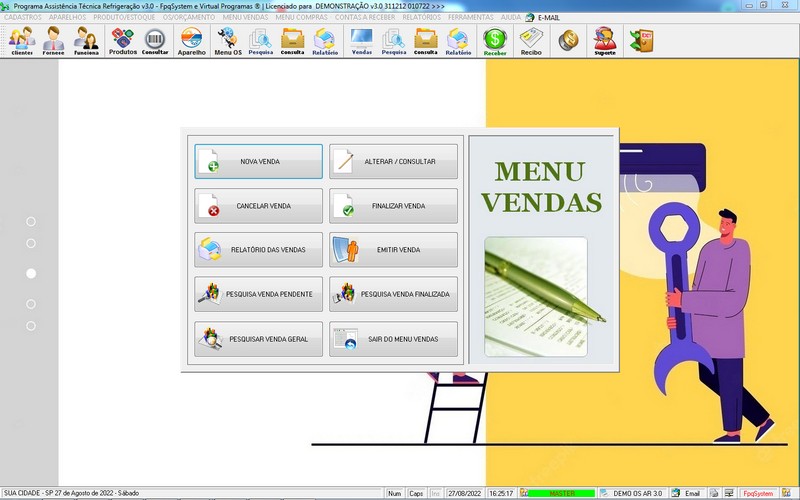Click the network computer icon in status bar

tap(729, 493)
